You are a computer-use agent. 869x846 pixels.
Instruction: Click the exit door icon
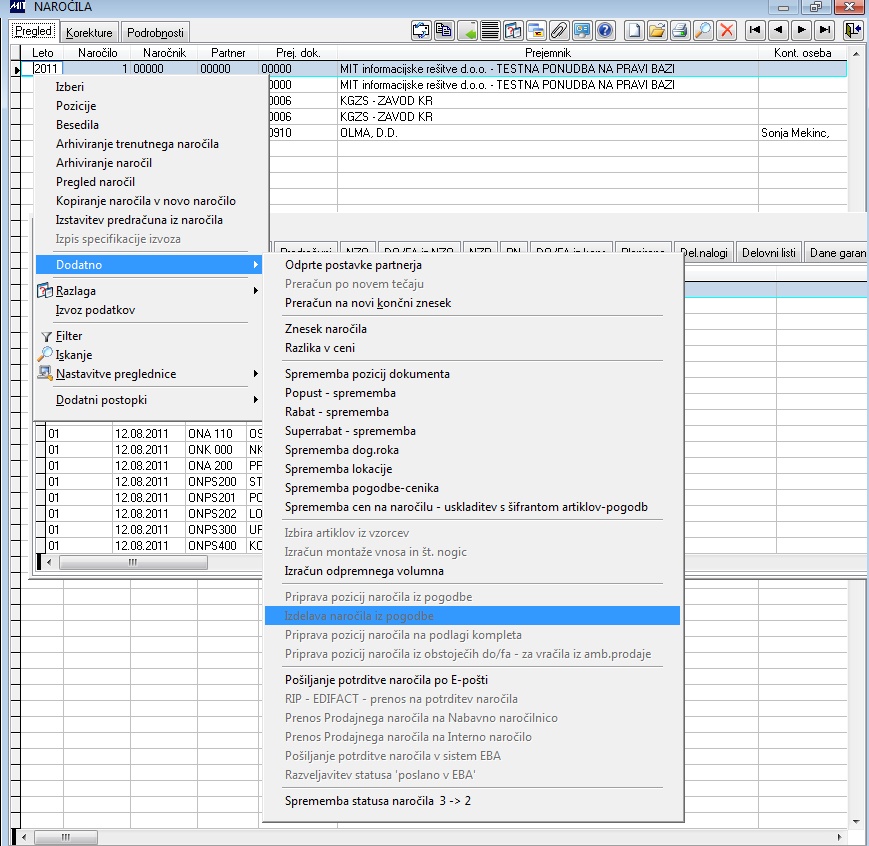pyautogui.click(x=853, y=30)
